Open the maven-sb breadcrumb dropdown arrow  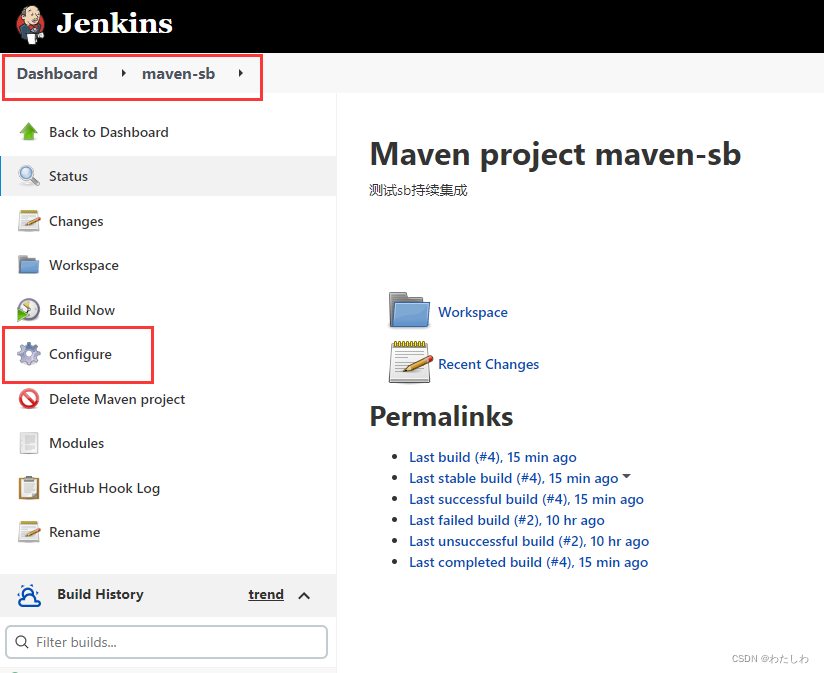click(x=241, y=73)
